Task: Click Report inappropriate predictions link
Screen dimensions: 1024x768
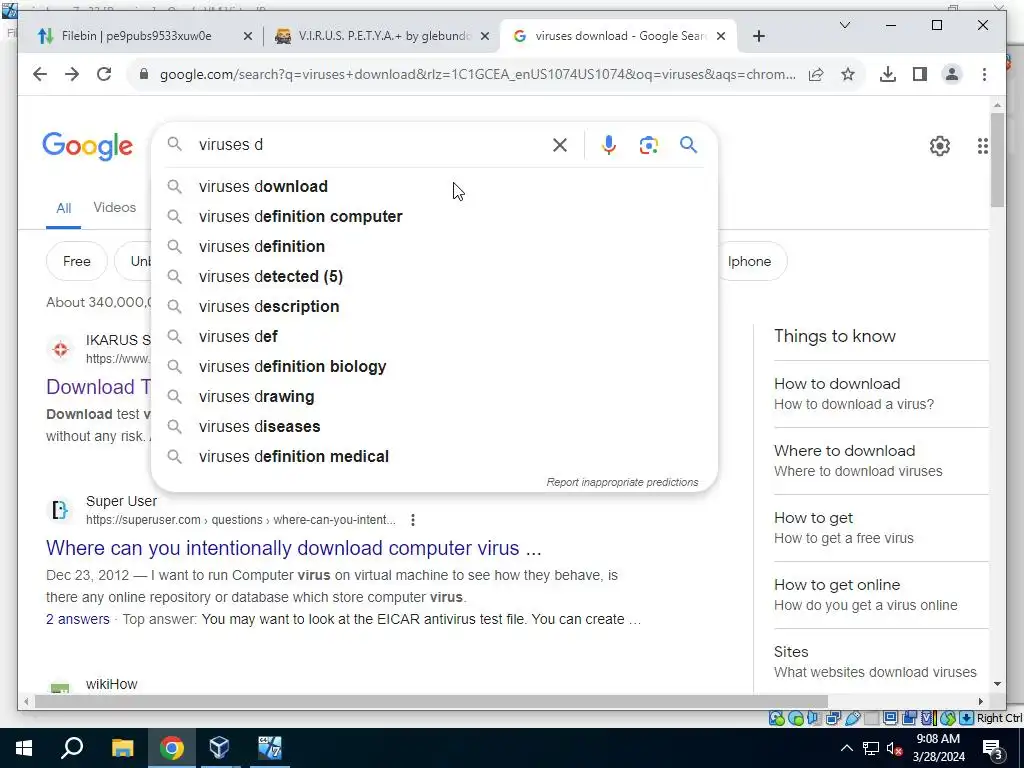Action: point(622,482)
